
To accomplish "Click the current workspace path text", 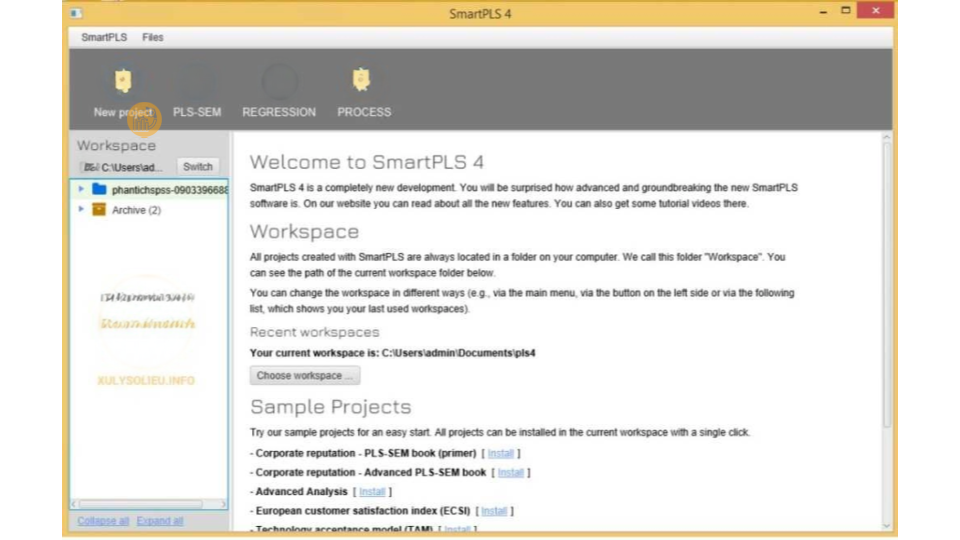I will point(459,353).
